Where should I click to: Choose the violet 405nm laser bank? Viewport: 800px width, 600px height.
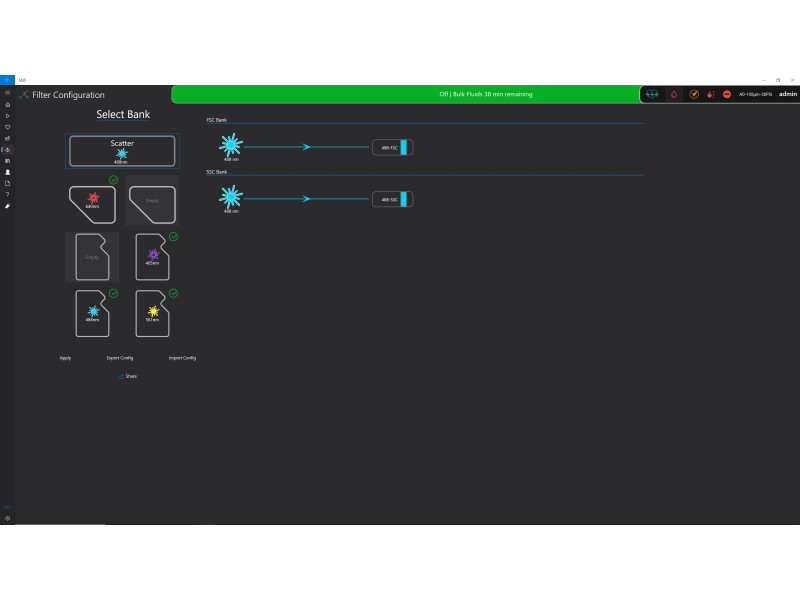coord(153,257)
